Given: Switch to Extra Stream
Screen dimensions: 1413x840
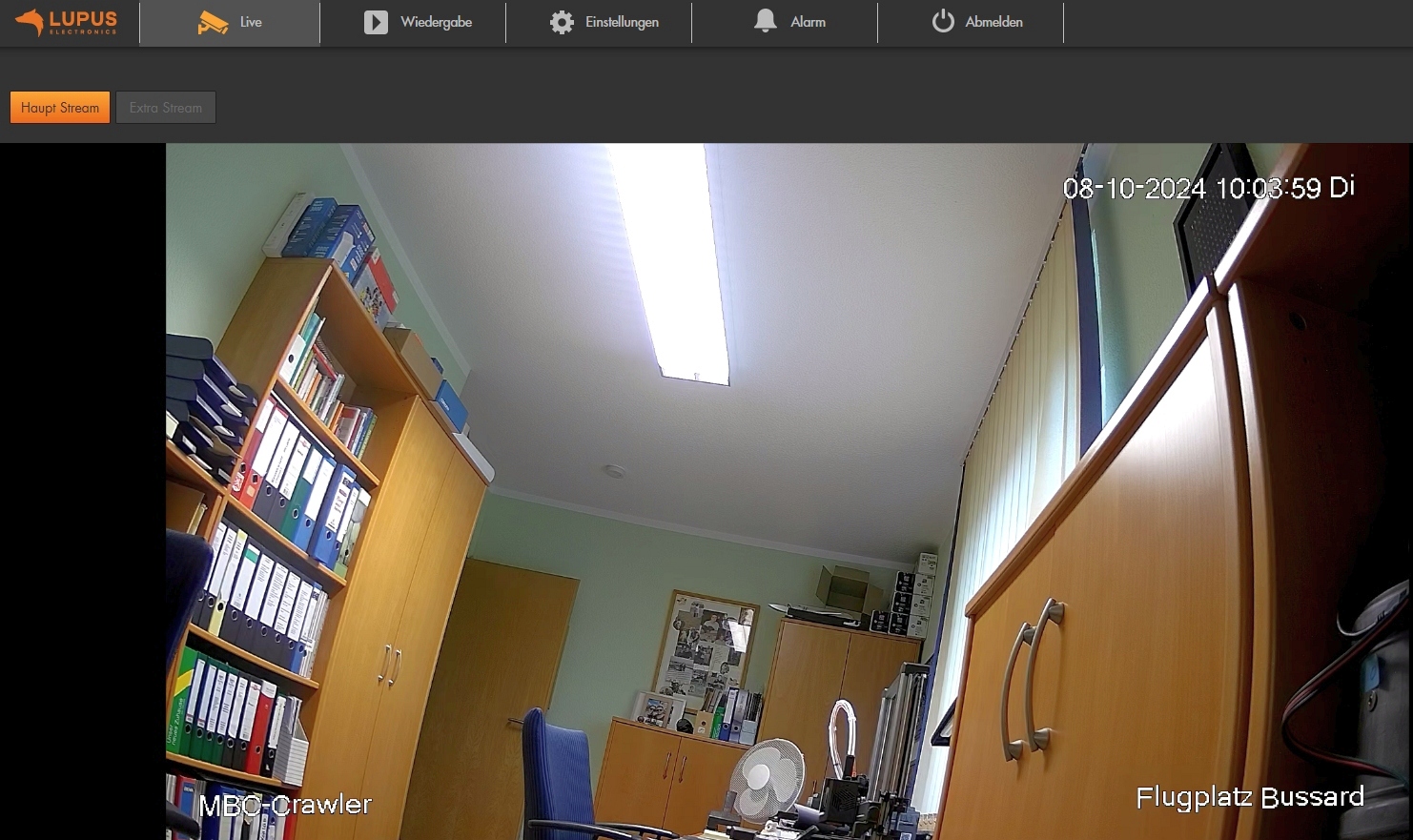Looking at the screenshot, I should pyautogui.click(x=166, y=108).
